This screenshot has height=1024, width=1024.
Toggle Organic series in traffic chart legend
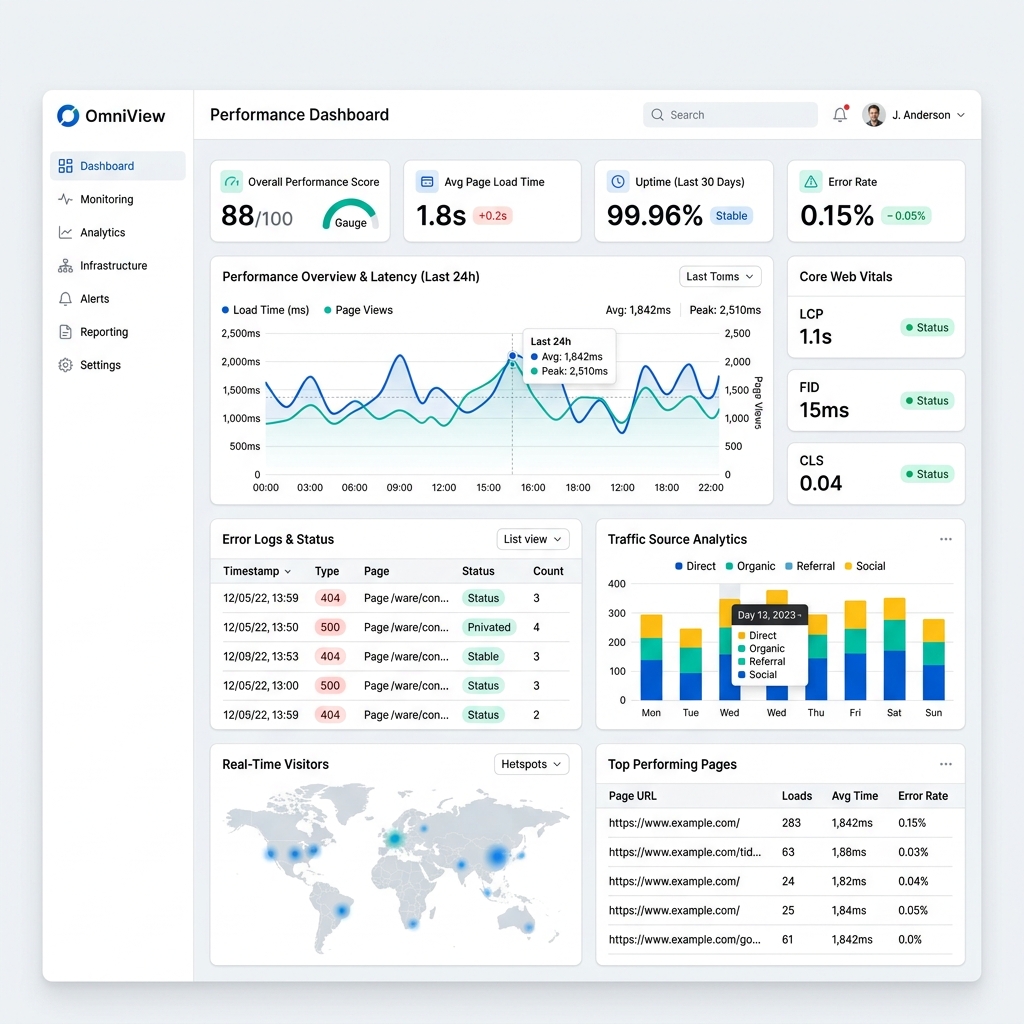point(750,566)
